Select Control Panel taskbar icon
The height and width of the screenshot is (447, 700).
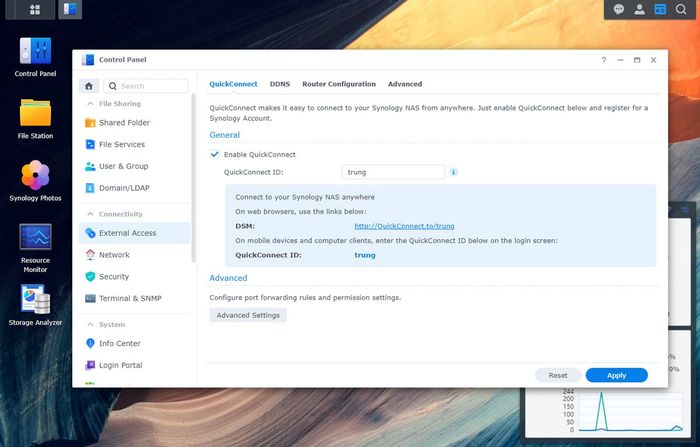pos(70,9)
